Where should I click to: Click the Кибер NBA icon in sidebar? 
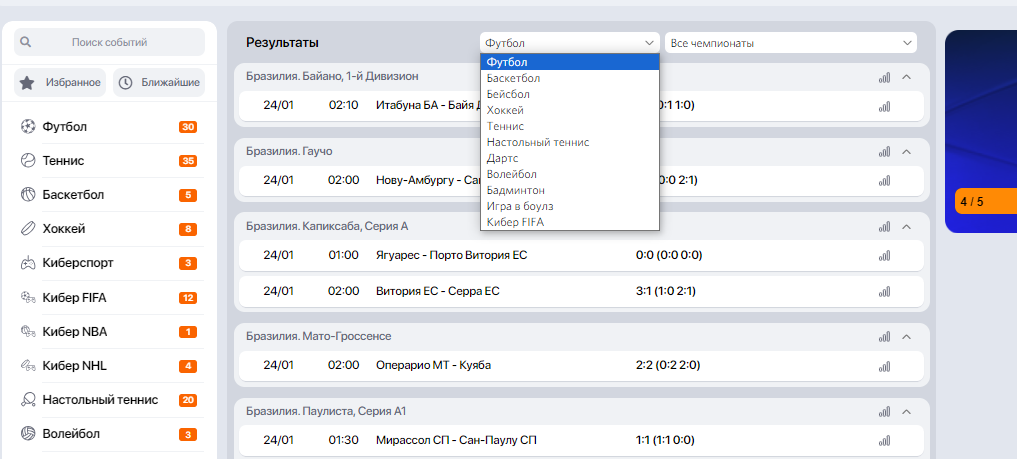pyautogui.click(x=27, y=332)
